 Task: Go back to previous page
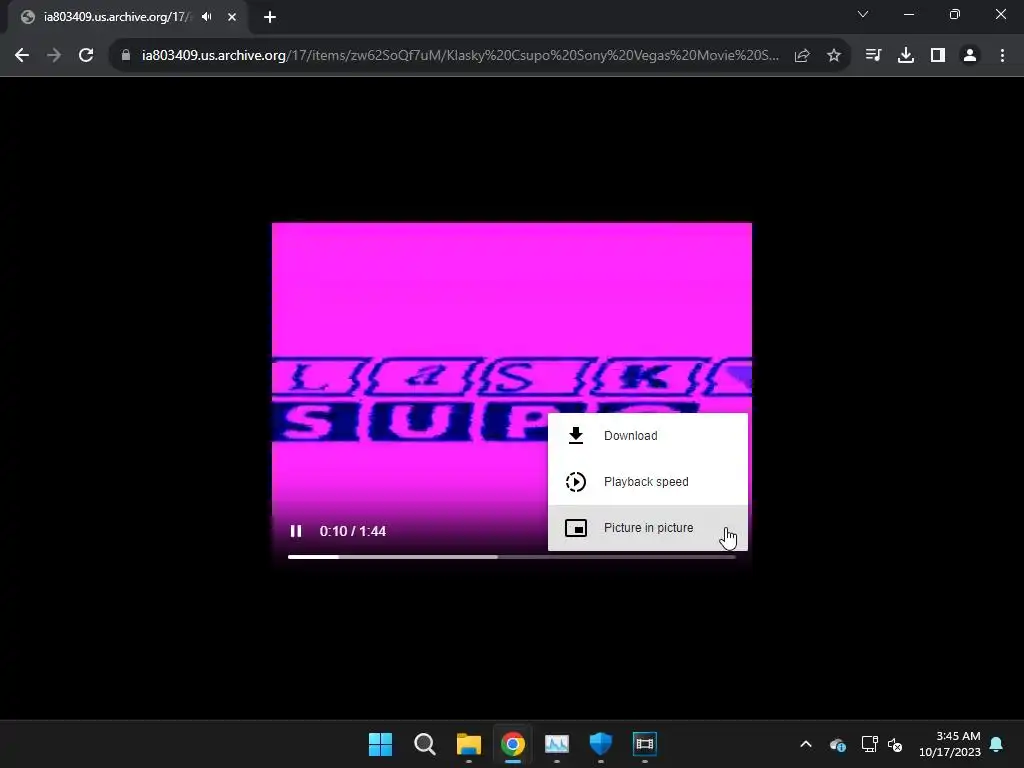(22, 56)
